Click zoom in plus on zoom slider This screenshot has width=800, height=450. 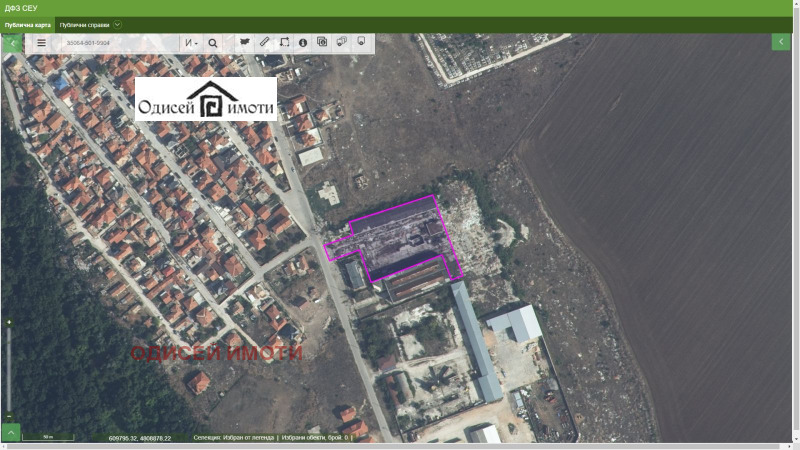tap(9, 323)
